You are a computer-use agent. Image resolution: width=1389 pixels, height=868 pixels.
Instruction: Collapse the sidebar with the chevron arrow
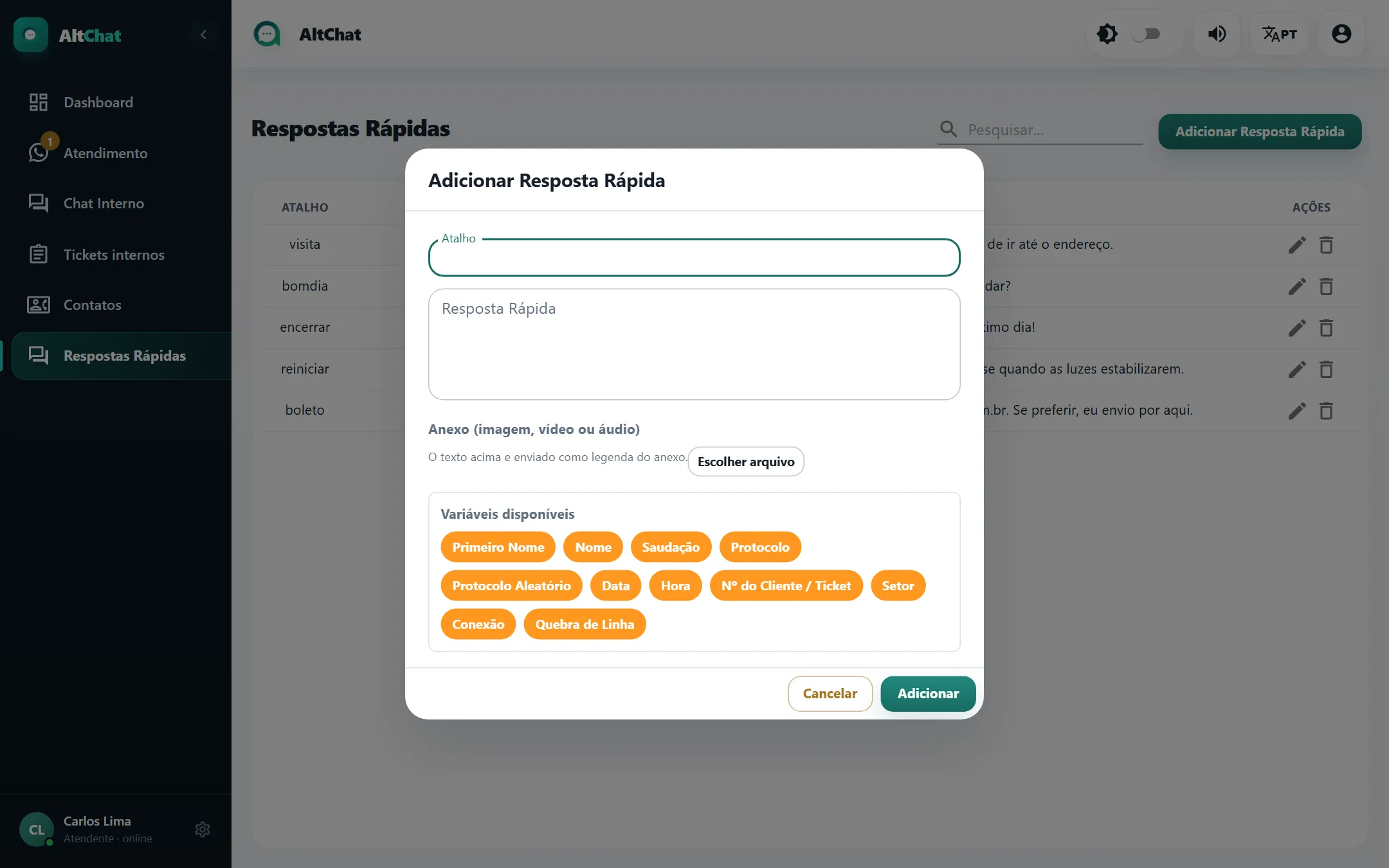coord(203,35)
